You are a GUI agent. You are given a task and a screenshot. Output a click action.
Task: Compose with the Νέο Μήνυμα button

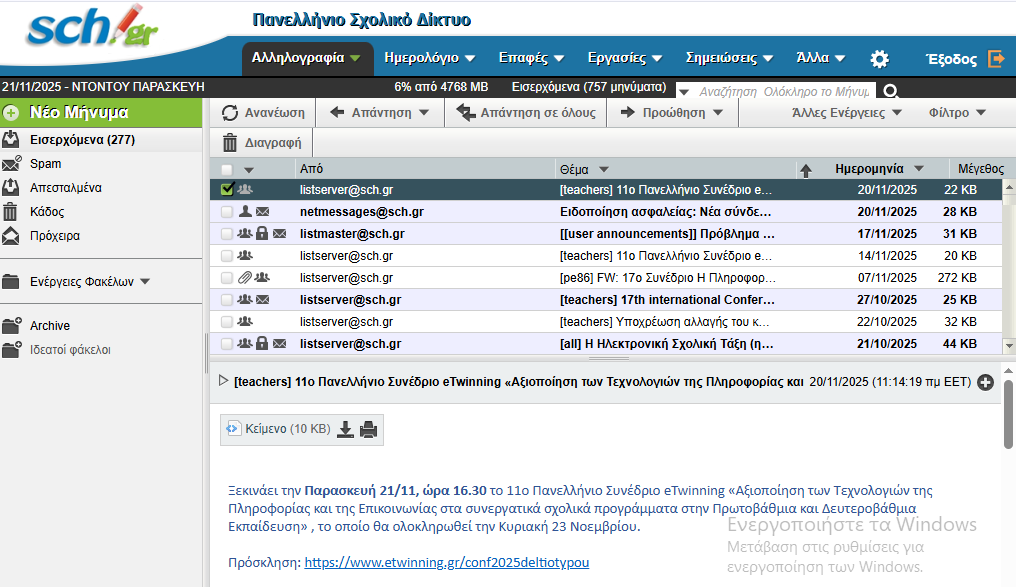pos(101,113)
